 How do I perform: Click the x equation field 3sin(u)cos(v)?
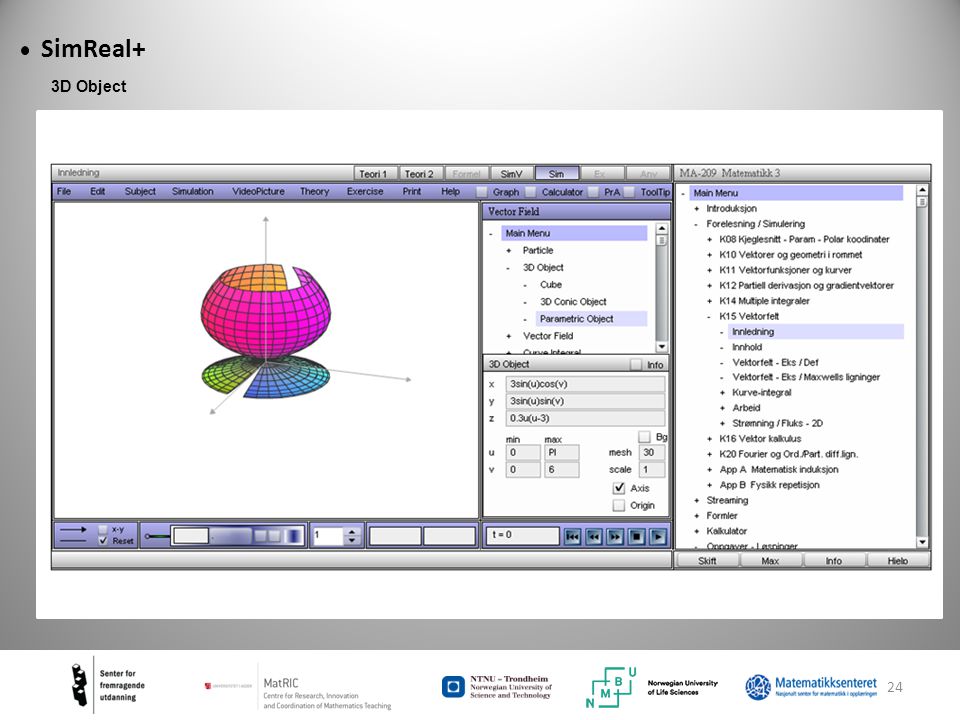pos(585,384)
